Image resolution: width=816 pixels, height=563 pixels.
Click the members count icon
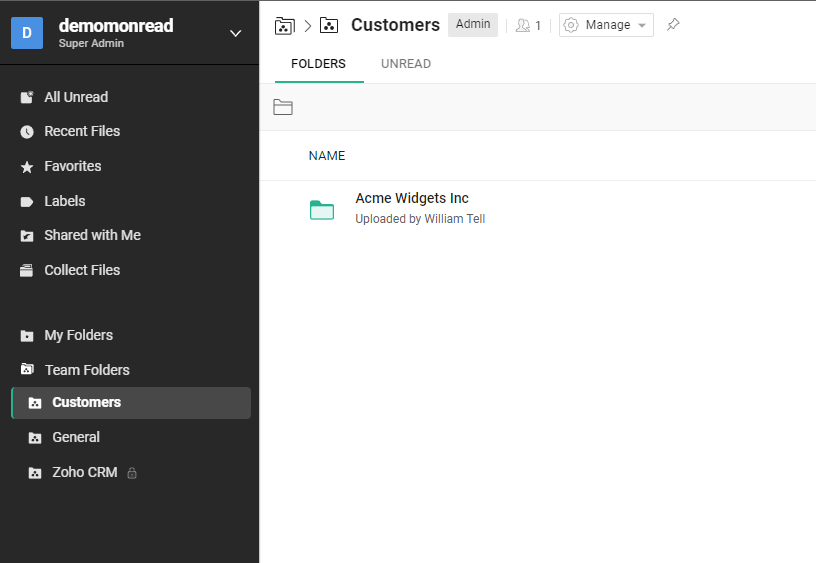coord(528,25)
